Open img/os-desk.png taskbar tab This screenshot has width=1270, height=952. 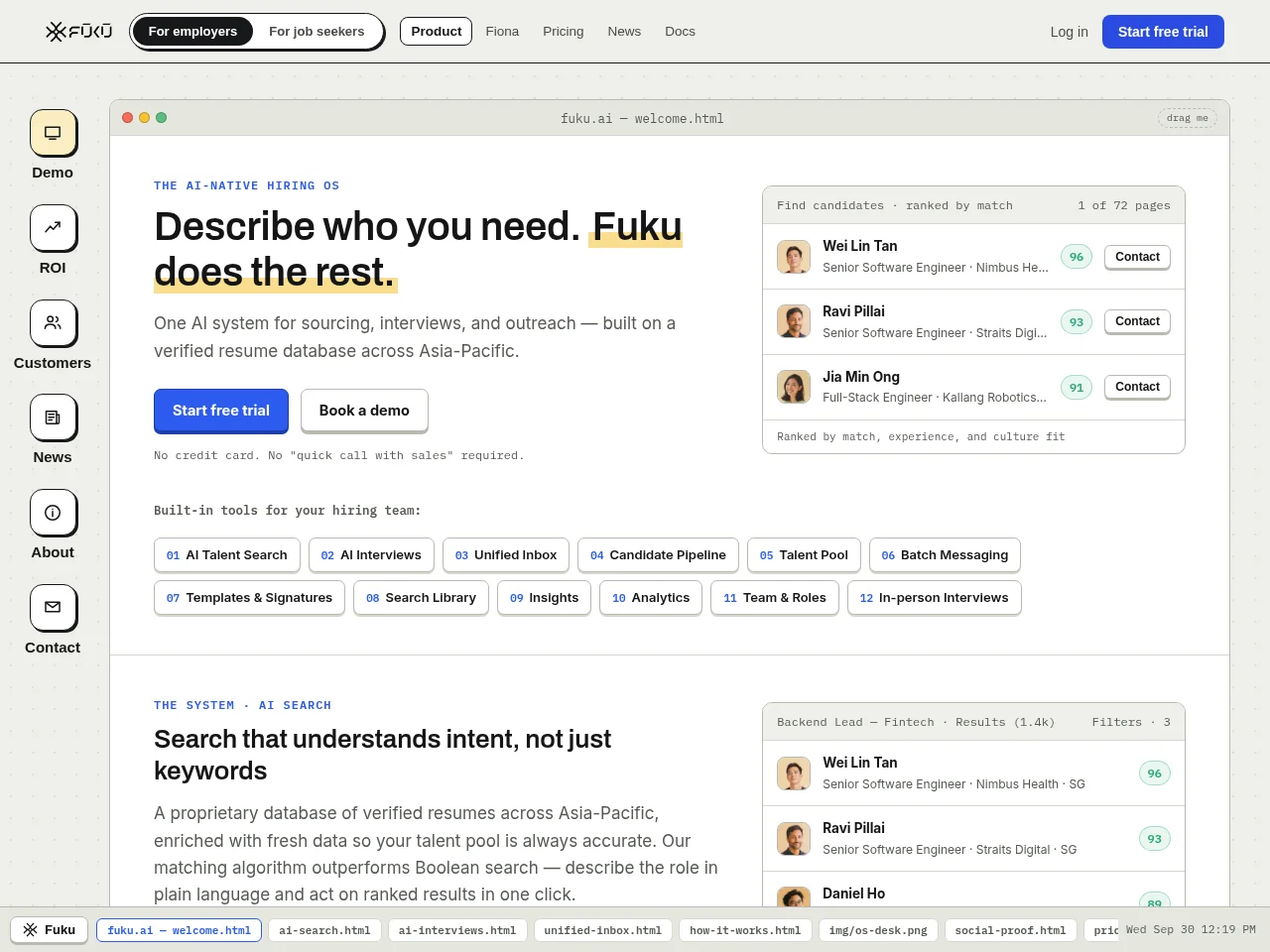[x=878, y=930]
